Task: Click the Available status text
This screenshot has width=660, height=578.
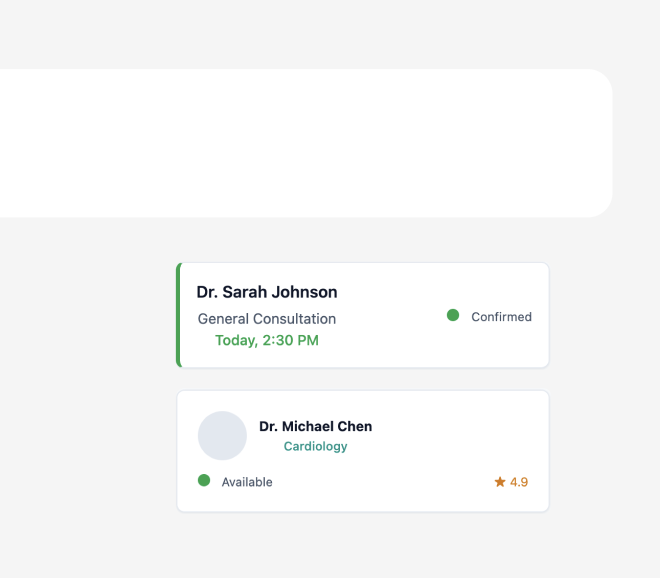Action: coord(247,482)
